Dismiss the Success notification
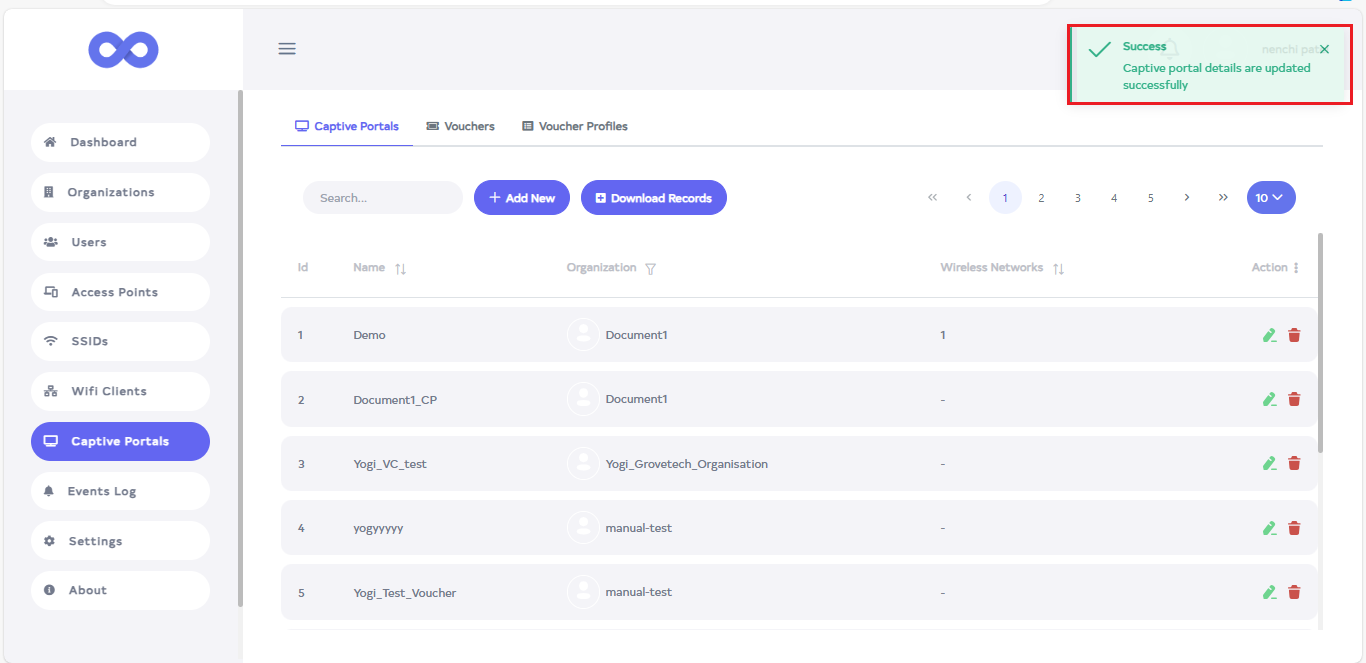1366x663 pixels. (x=1324, y=49)
